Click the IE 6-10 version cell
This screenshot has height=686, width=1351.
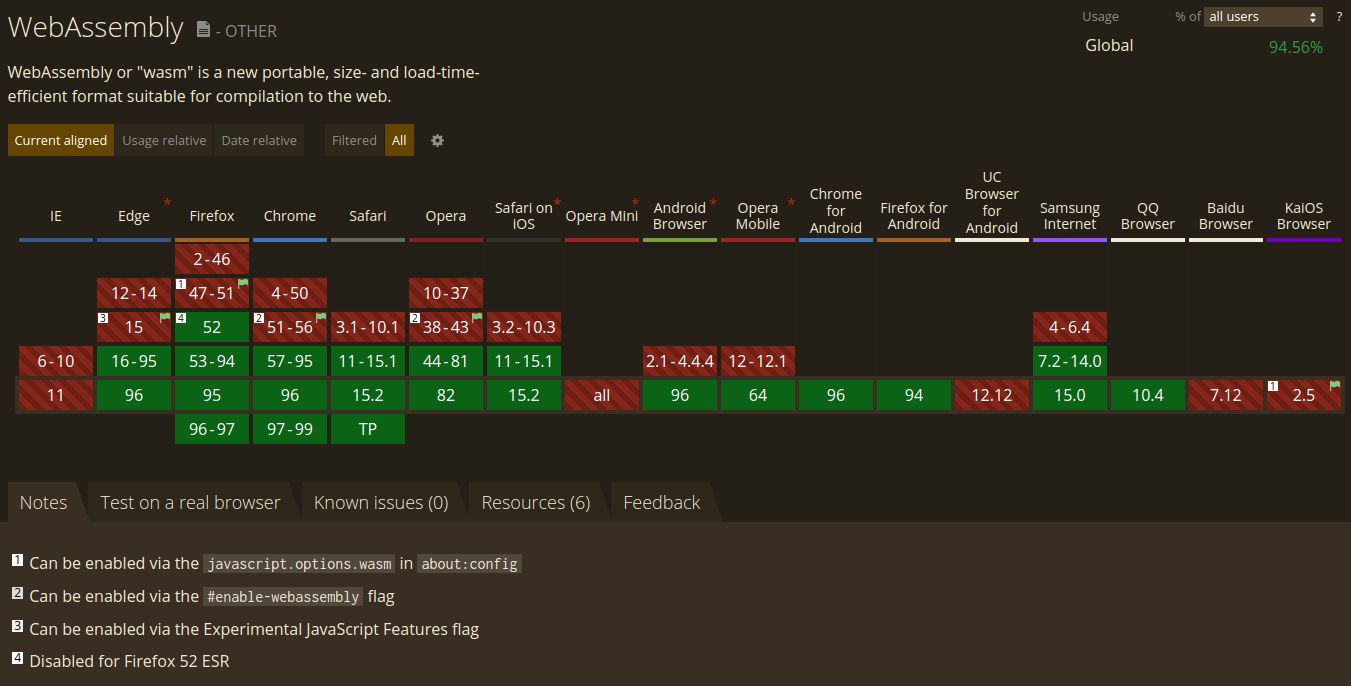pos(56,361)
